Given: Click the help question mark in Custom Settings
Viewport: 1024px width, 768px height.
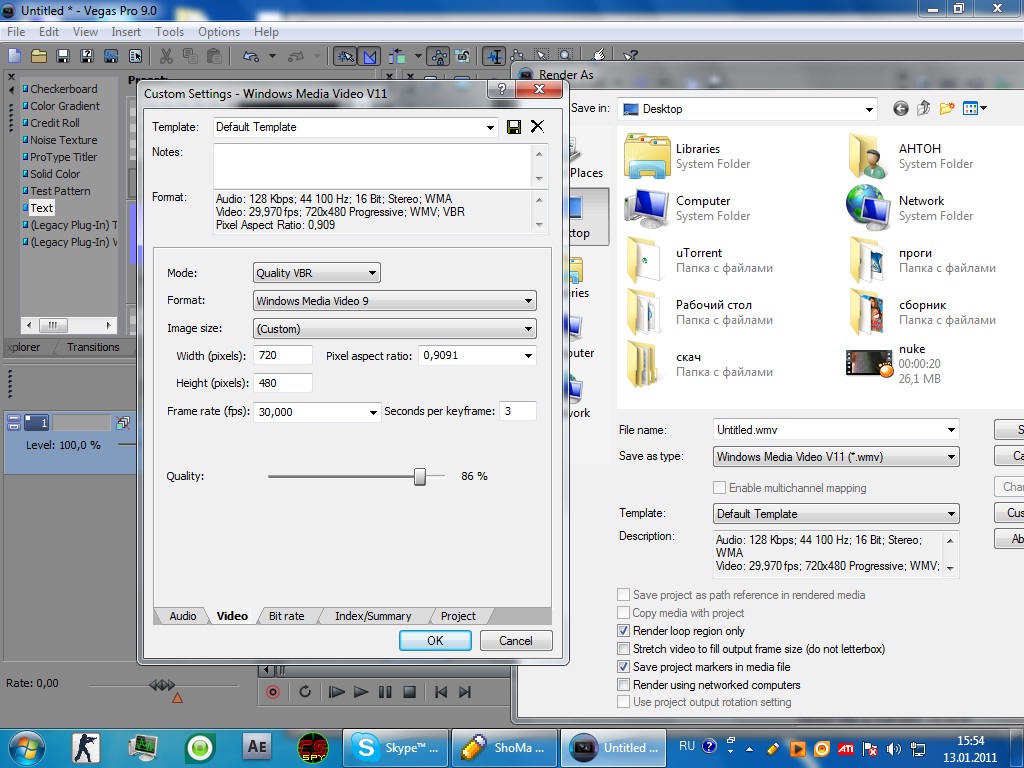Looking at the screenshot, I should tap(502, 89).
